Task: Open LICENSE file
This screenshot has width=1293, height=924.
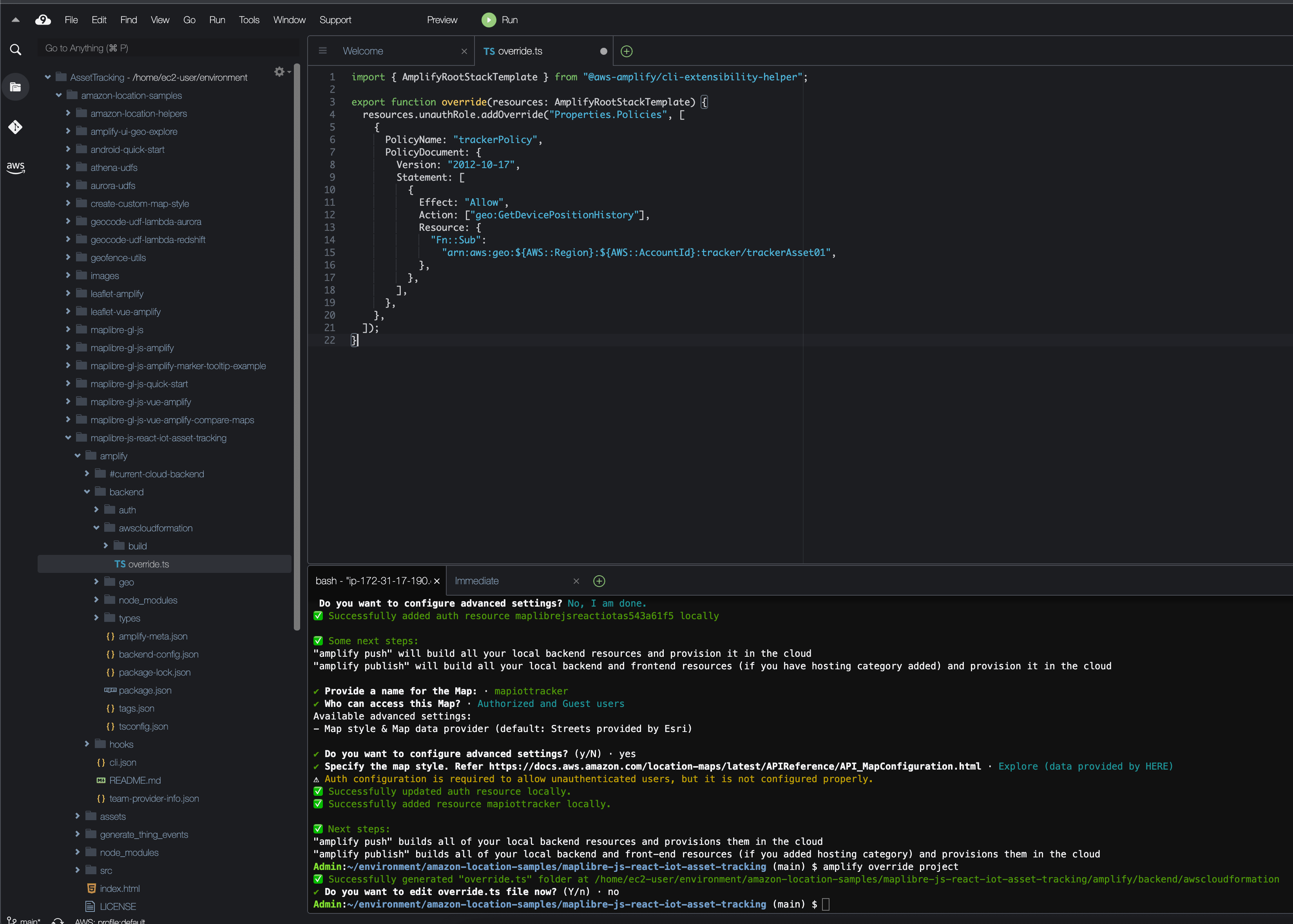Action: pyautogui.click(x=118, y=907)
